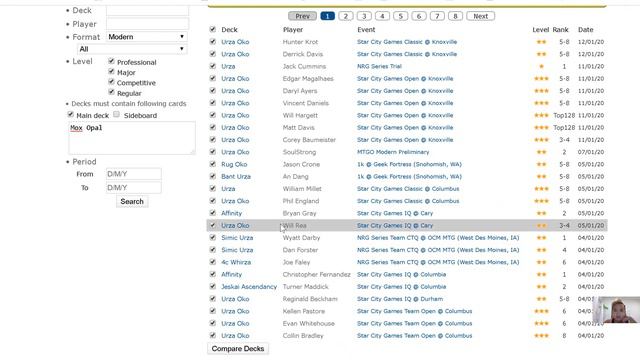Click the Period From date field
This screenshot has width=640, height=360.
(x=133, y=174)
